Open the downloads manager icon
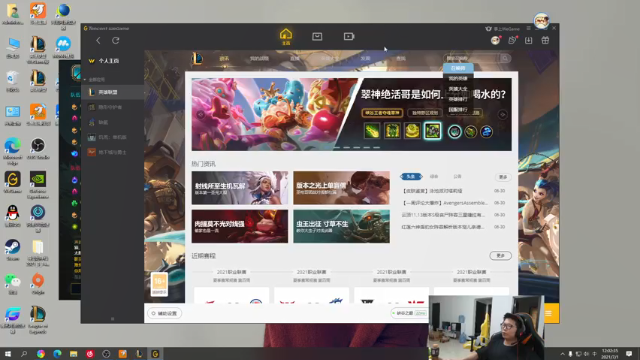Viewport: 640px width, 360px height. coord(529,40)
